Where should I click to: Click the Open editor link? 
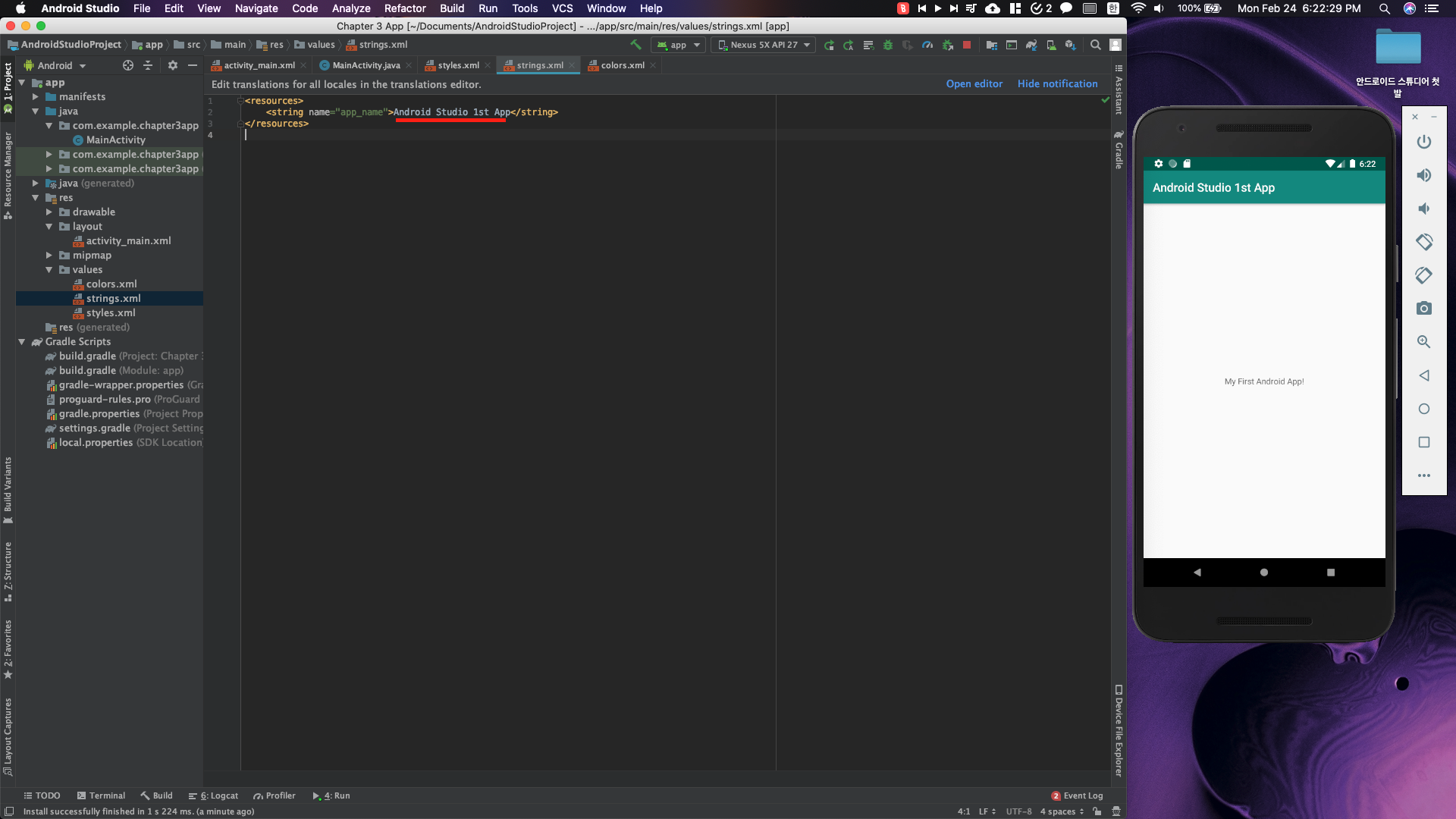coord(974,83)
